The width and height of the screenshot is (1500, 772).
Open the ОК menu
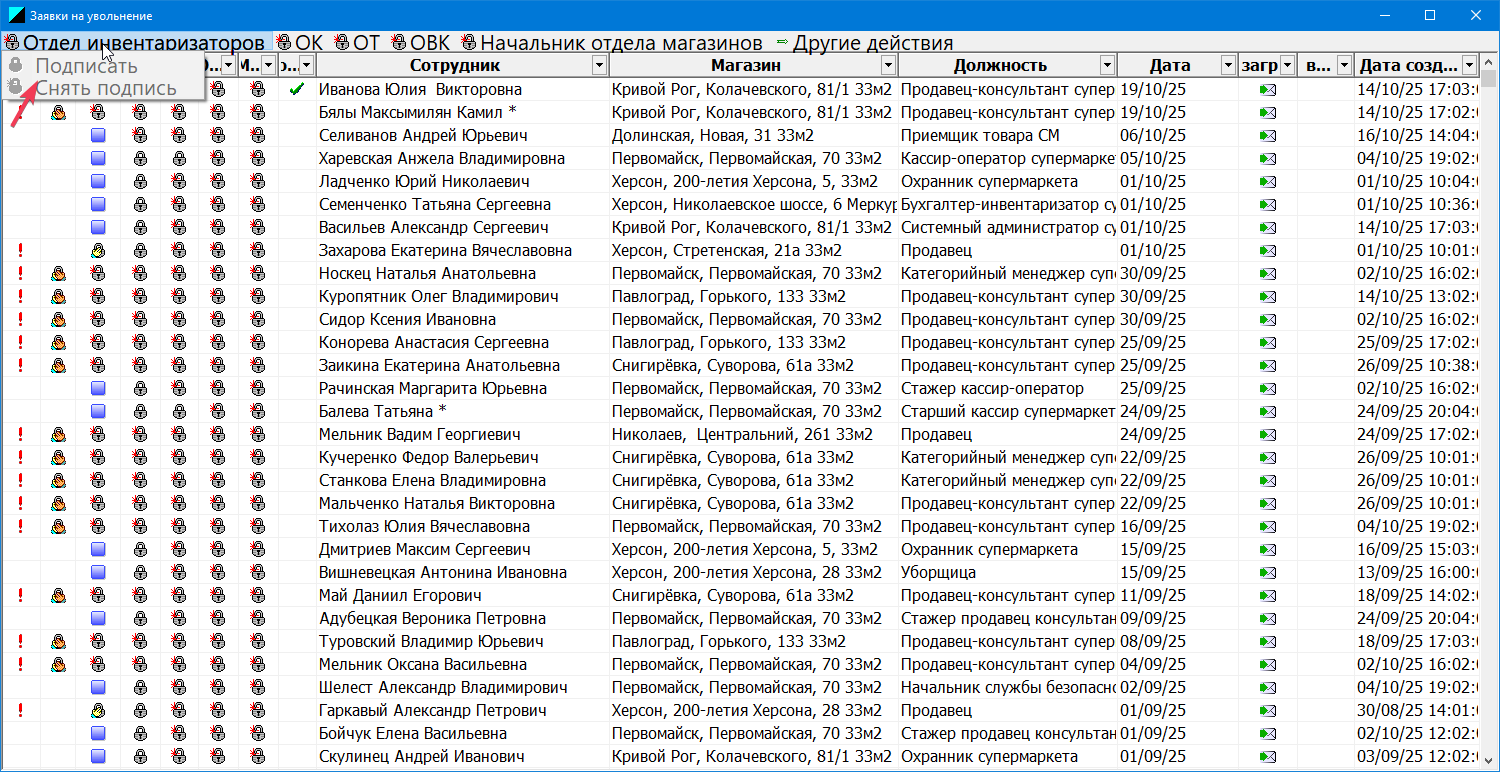click(301, 43)
